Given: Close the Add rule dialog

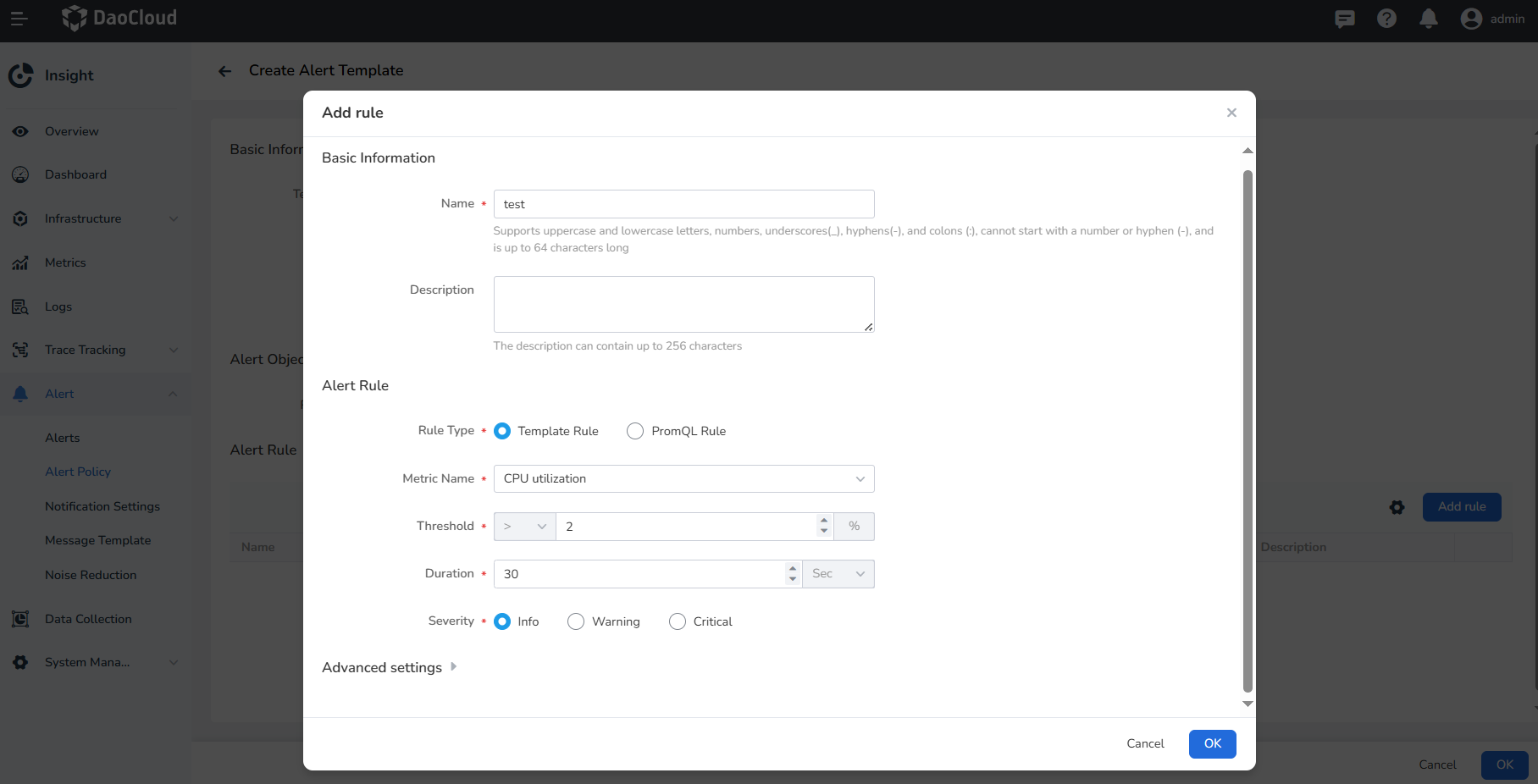Looking at the screenshot, I should tap(1231, 113).
